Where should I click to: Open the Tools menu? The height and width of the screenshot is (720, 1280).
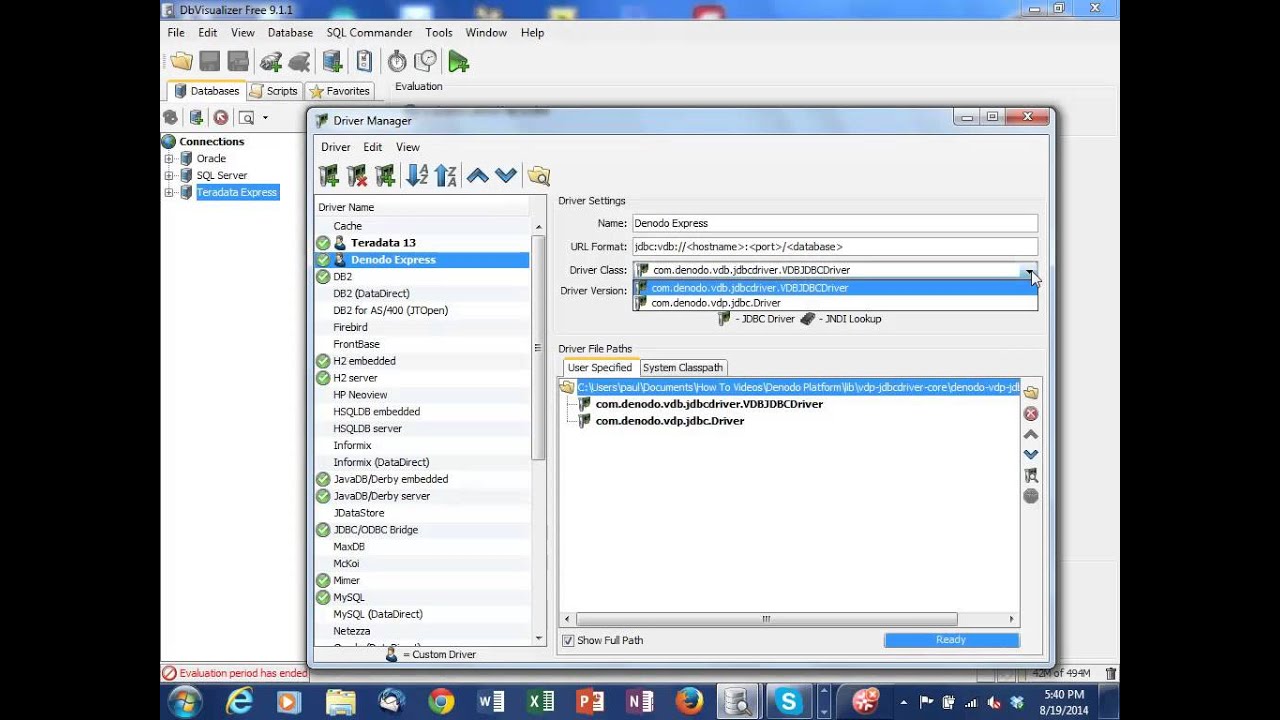click(438, 32)
